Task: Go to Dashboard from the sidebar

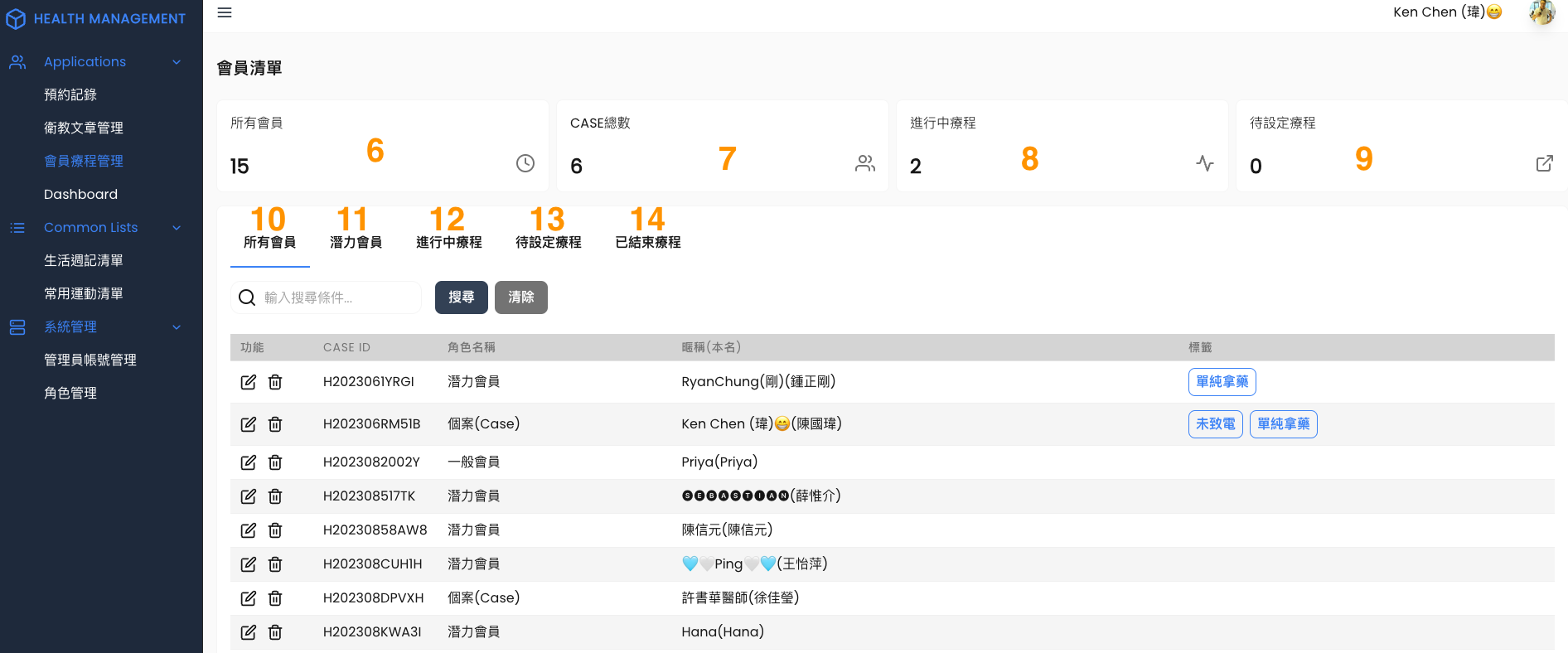Action: coord(80,195)
